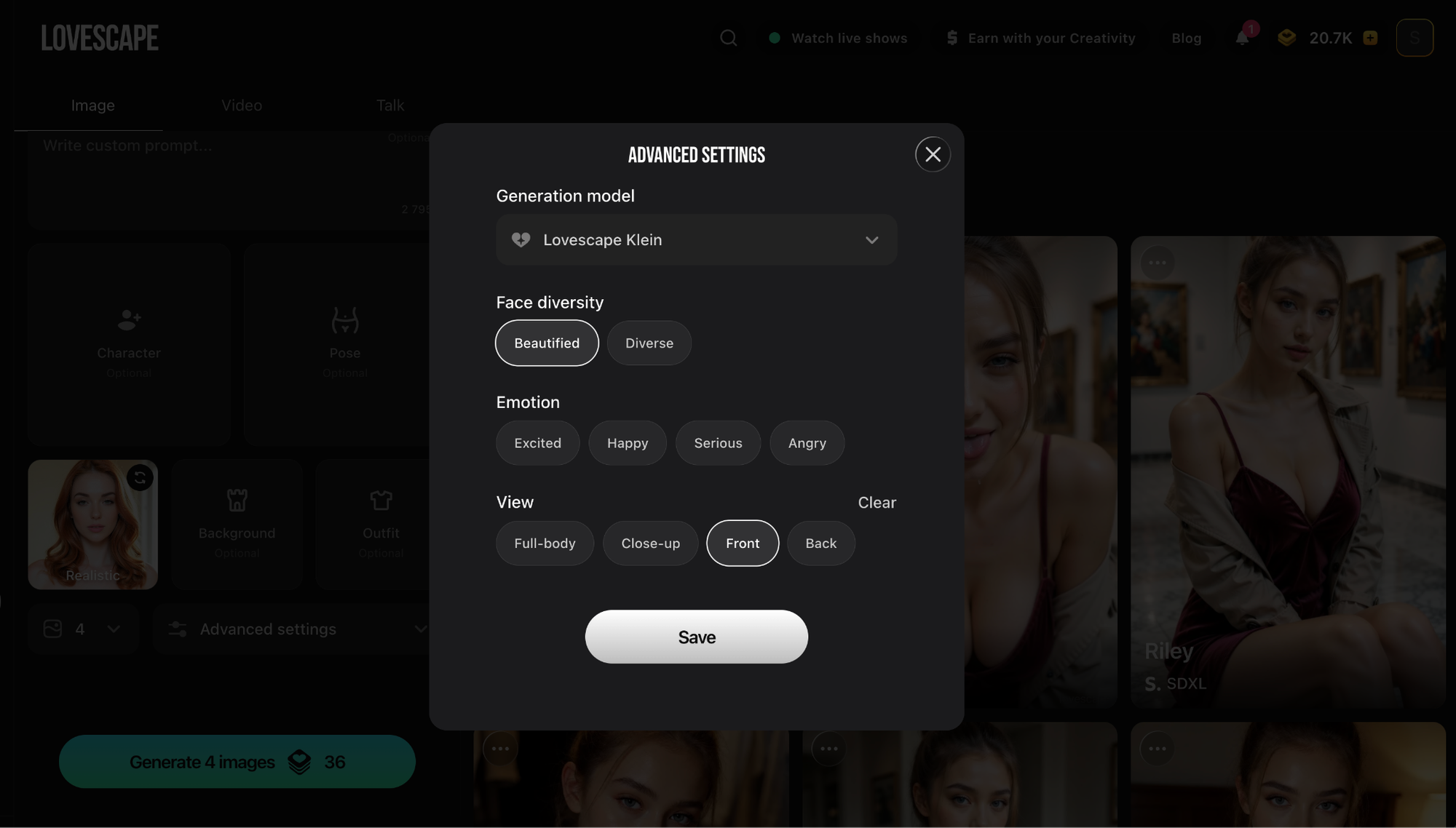Viewport: 1456px width, 828px height.
Task: Expand the image count dropdown showing 4
Action: pyautogui.click(x=82, y=629)
